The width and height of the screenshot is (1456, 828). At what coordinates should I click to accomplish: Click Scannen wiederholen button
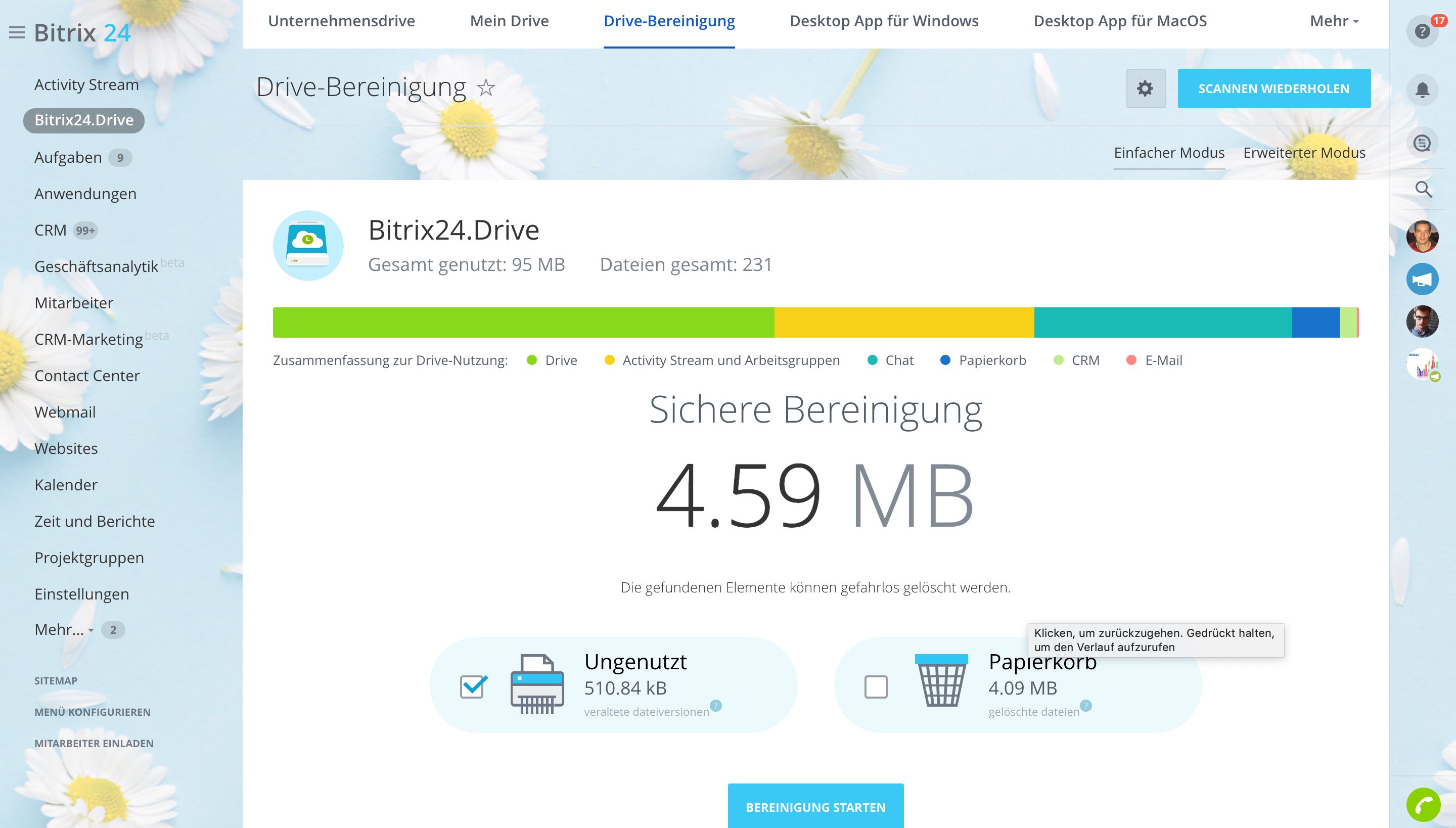(1274, 89)
